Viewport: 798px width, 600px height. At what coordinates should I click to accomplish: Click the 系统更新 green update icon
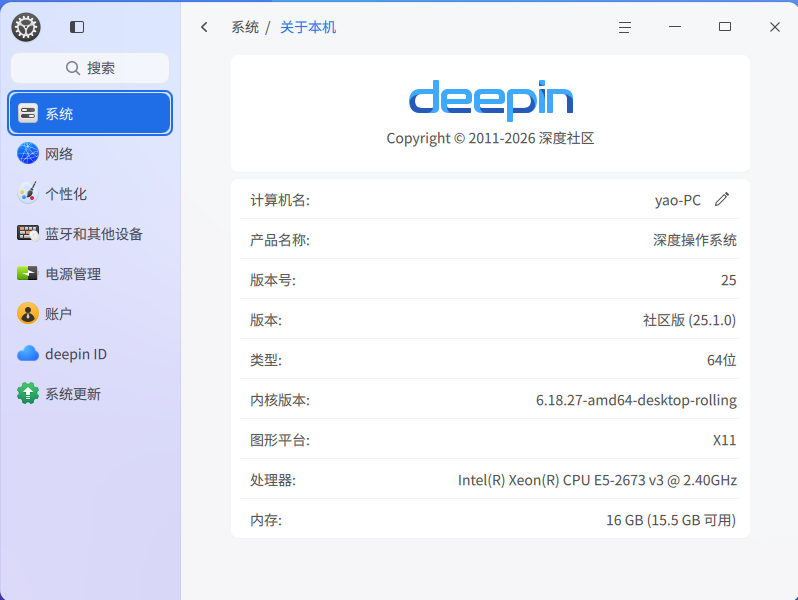[x=28, y=393]
